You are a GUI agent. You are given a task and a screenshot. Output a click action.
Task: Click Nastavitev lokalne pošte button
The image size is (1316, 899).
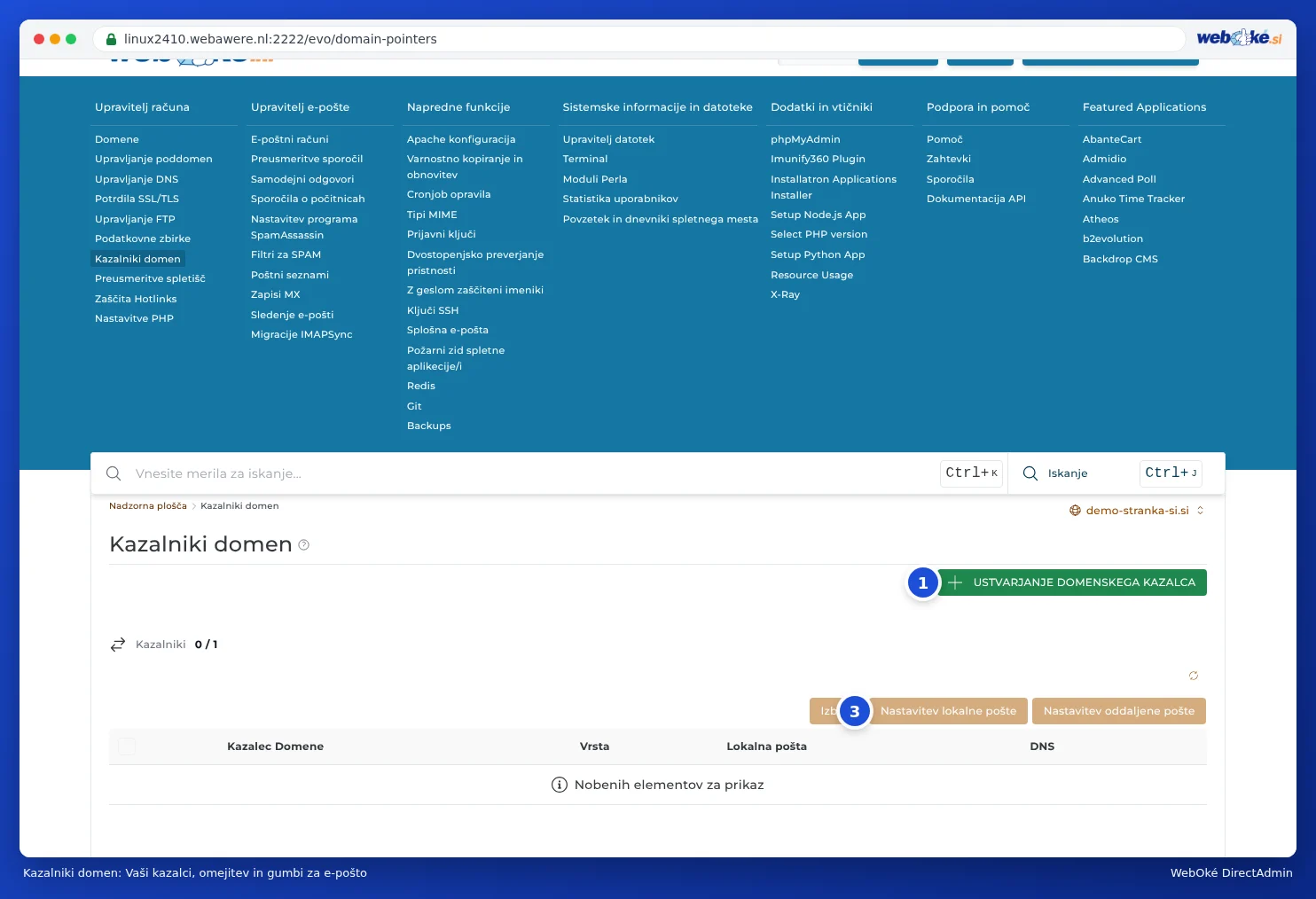(x=948, y=711)
